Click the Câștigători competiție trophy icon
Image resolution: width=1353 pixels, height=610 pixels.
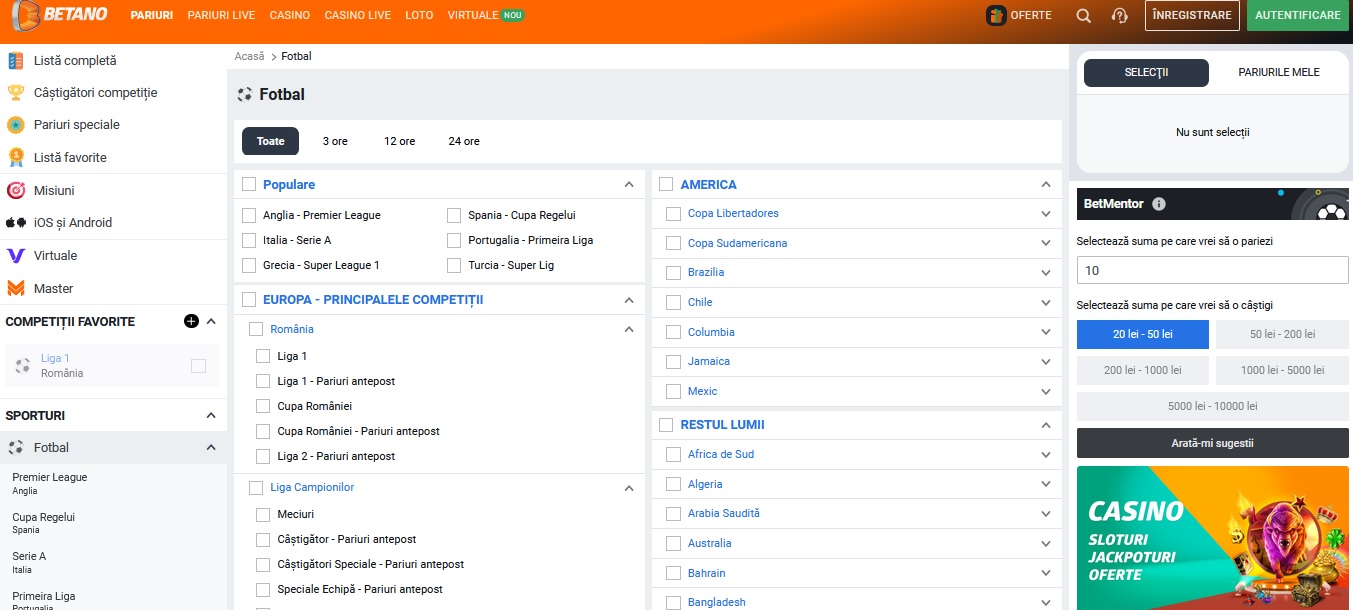coord(15,92)
